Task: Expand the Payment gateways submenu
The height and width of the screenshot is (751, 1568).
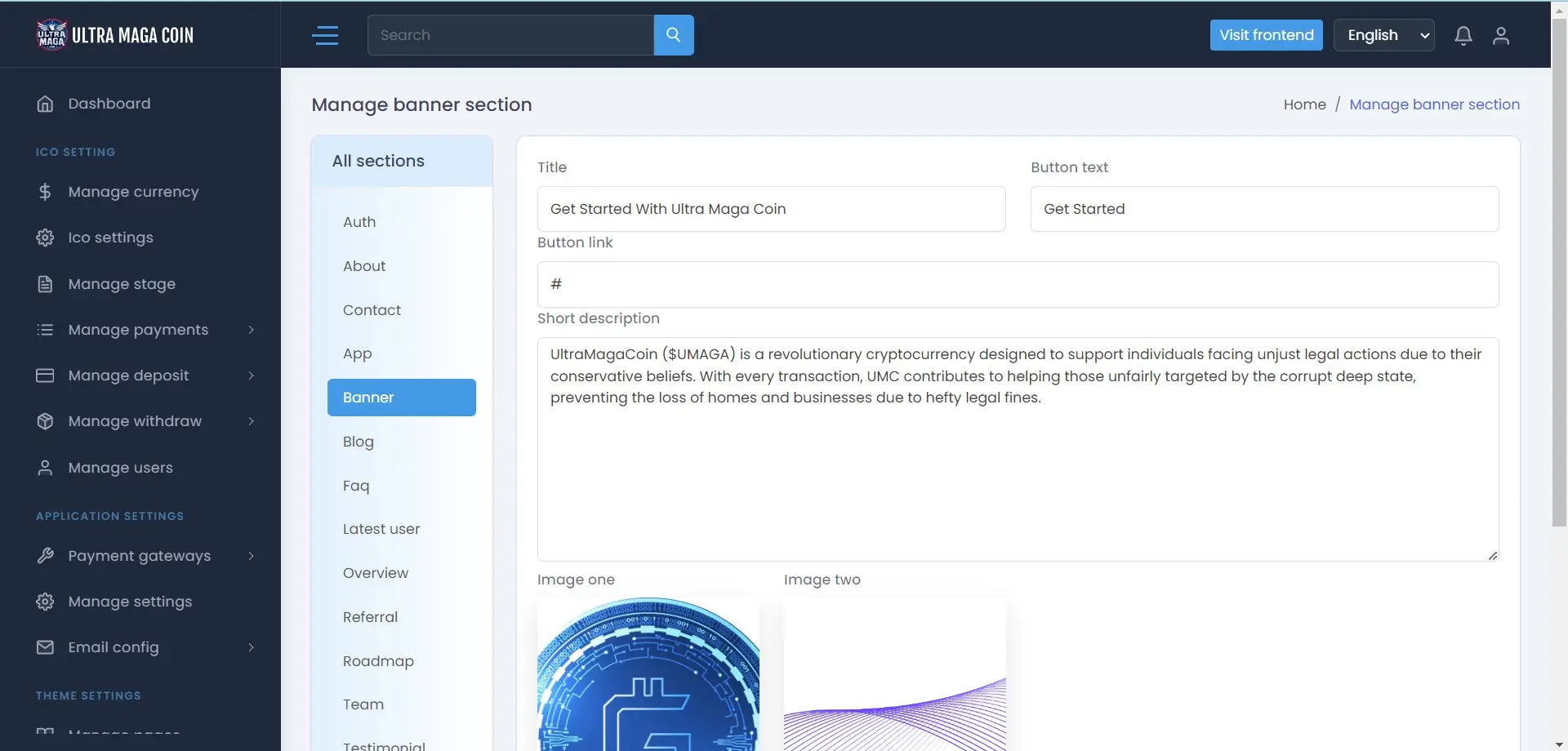Action: 251,556
